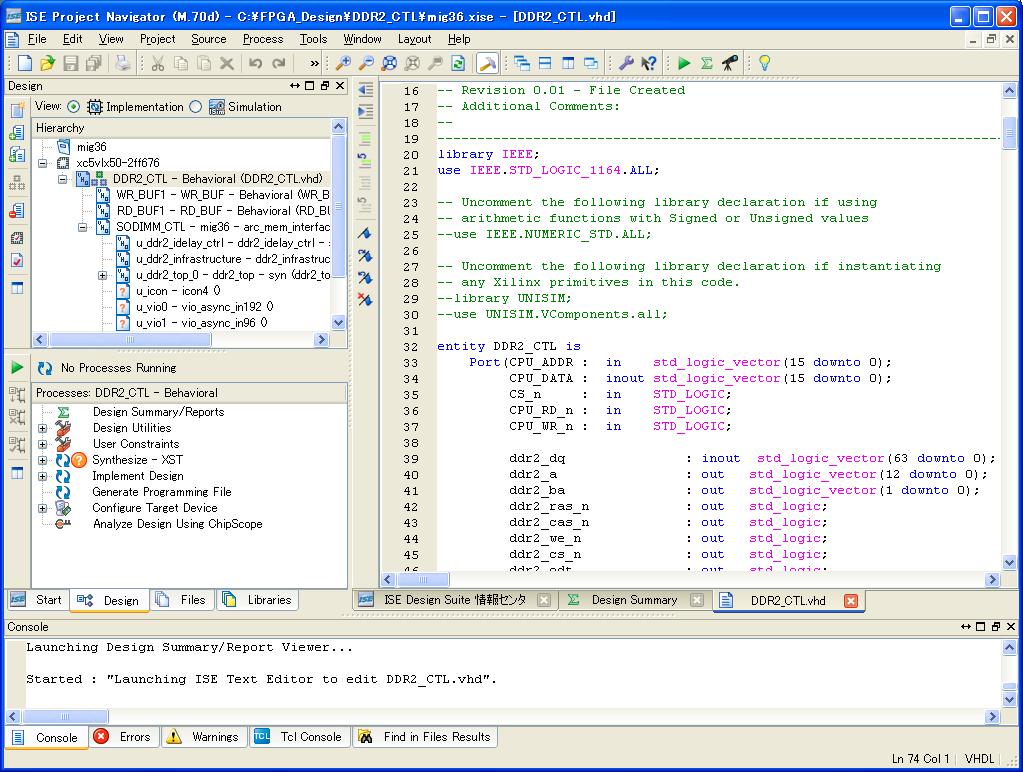This screenshot has width=1023, height=772.
Task: Click the telescope toolbar icon
Action: click(x=729, y=63)
